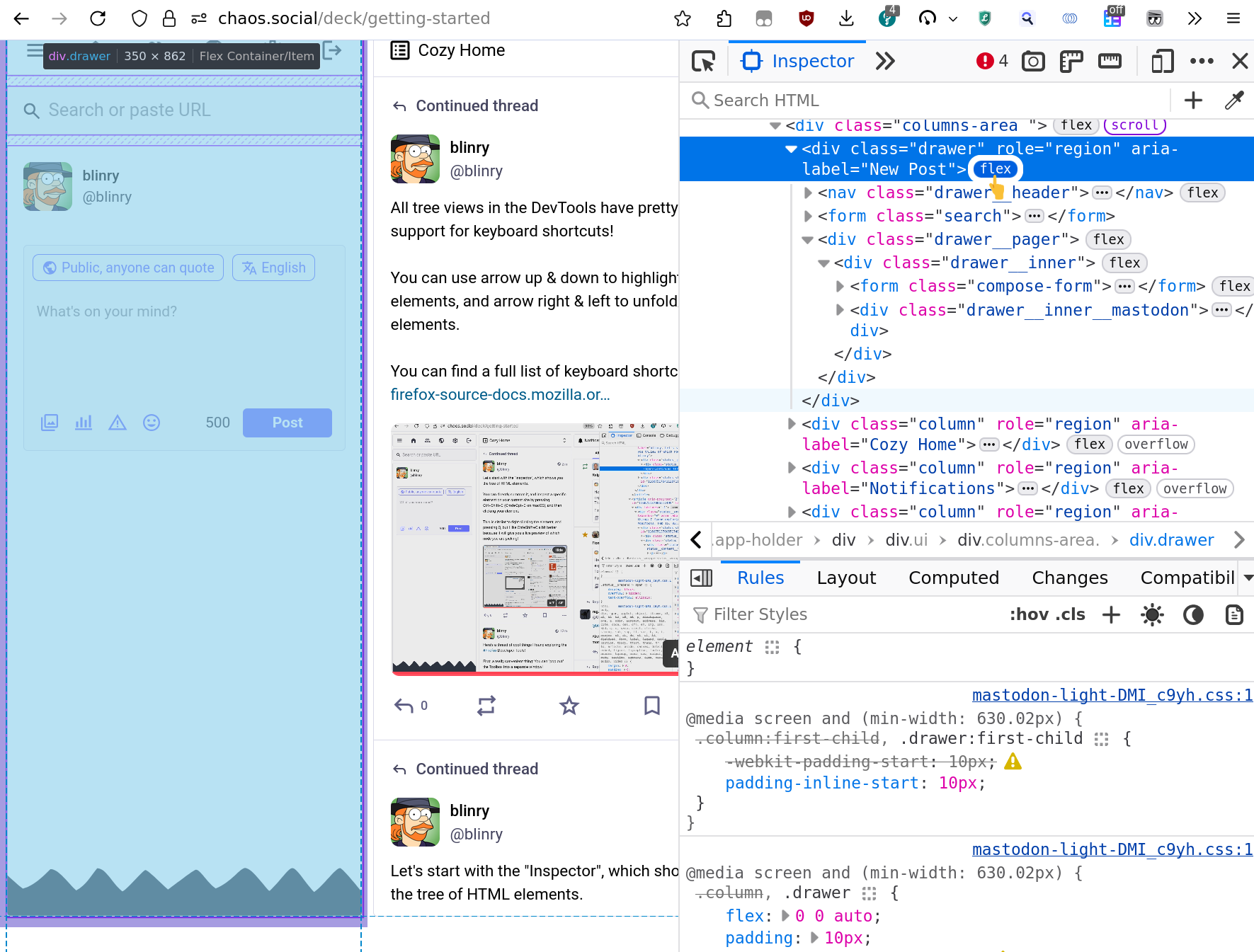Attach an image to the post

(x=50, y=423)
